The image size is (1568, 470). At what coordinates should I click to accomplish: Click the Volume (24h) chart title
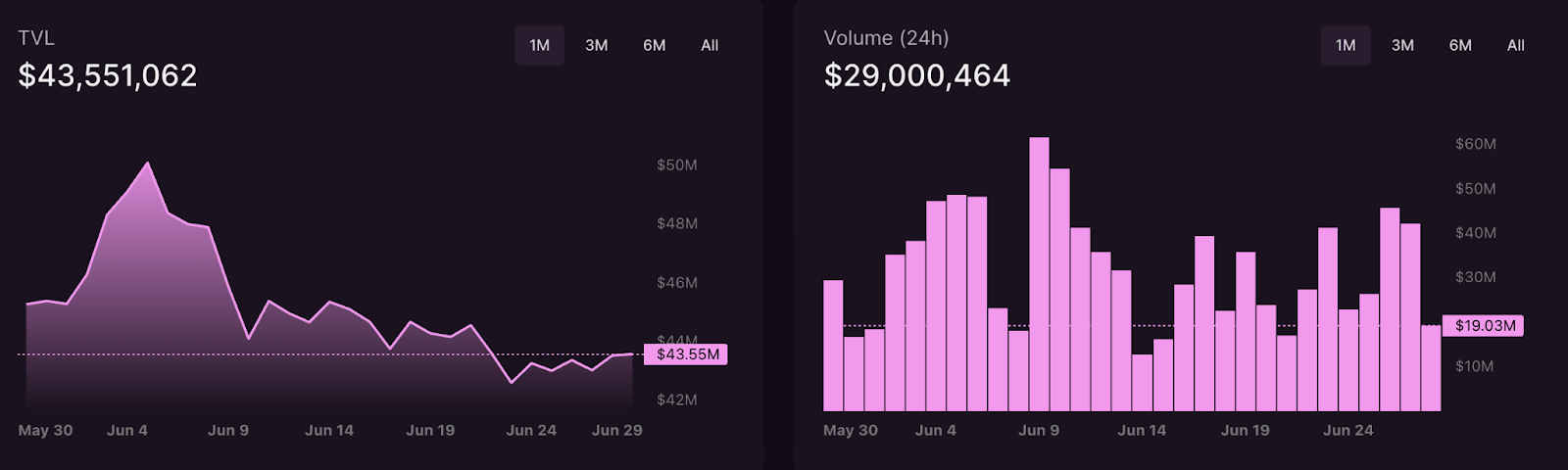pos(886,38)
